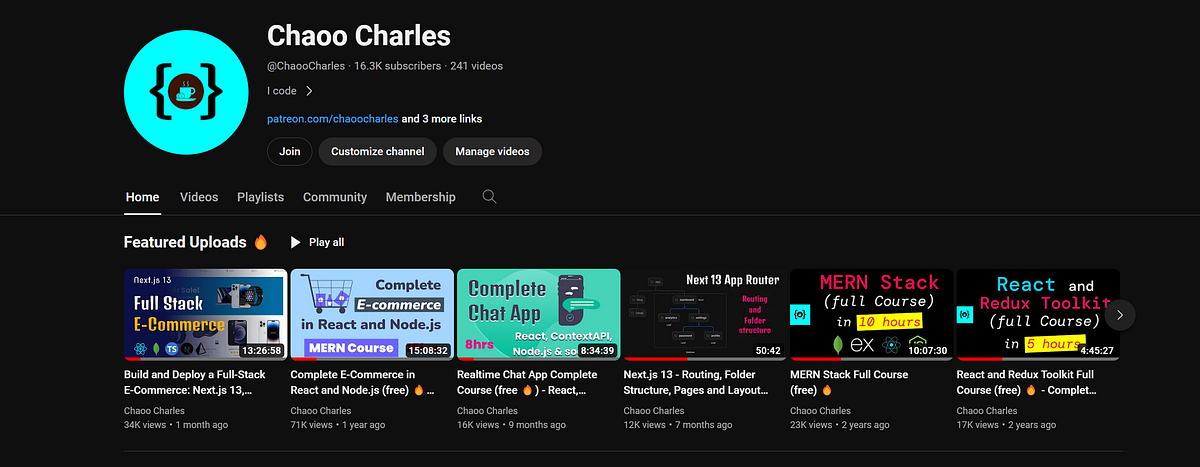Go to the Community tab
This screenshot has width=1200, height=467.
pyautogui.click(x=335, y=197)
